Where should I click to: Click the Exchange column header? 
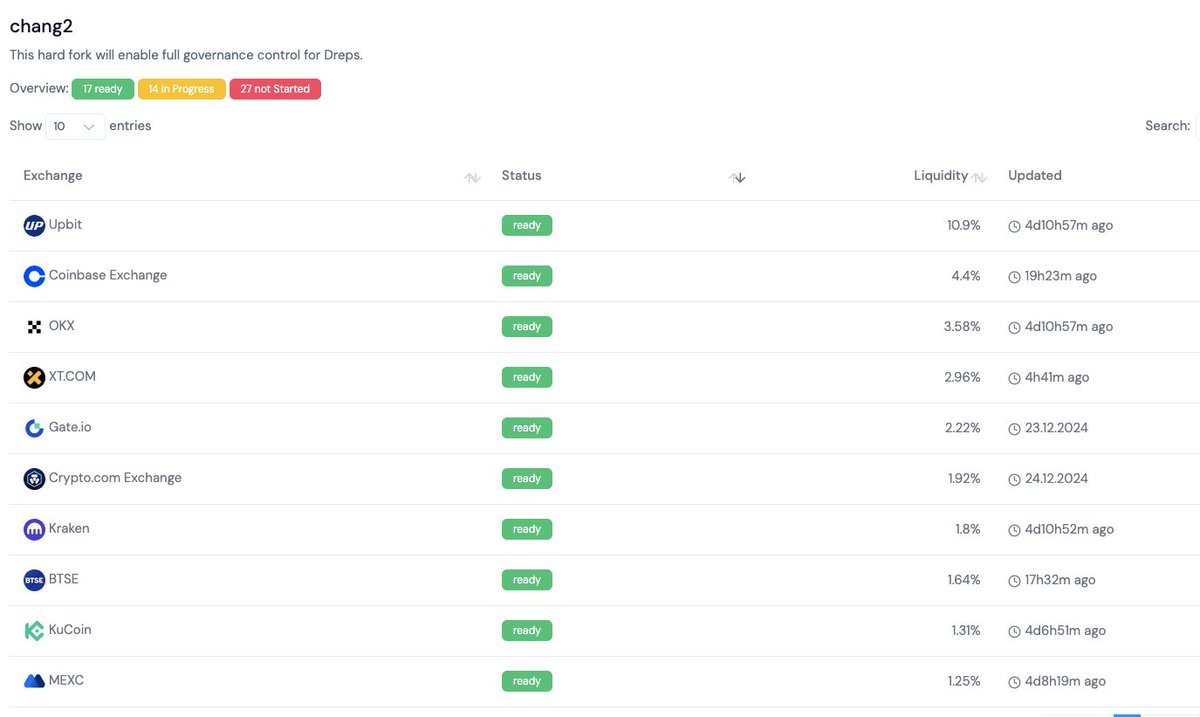tap(53, 176)
